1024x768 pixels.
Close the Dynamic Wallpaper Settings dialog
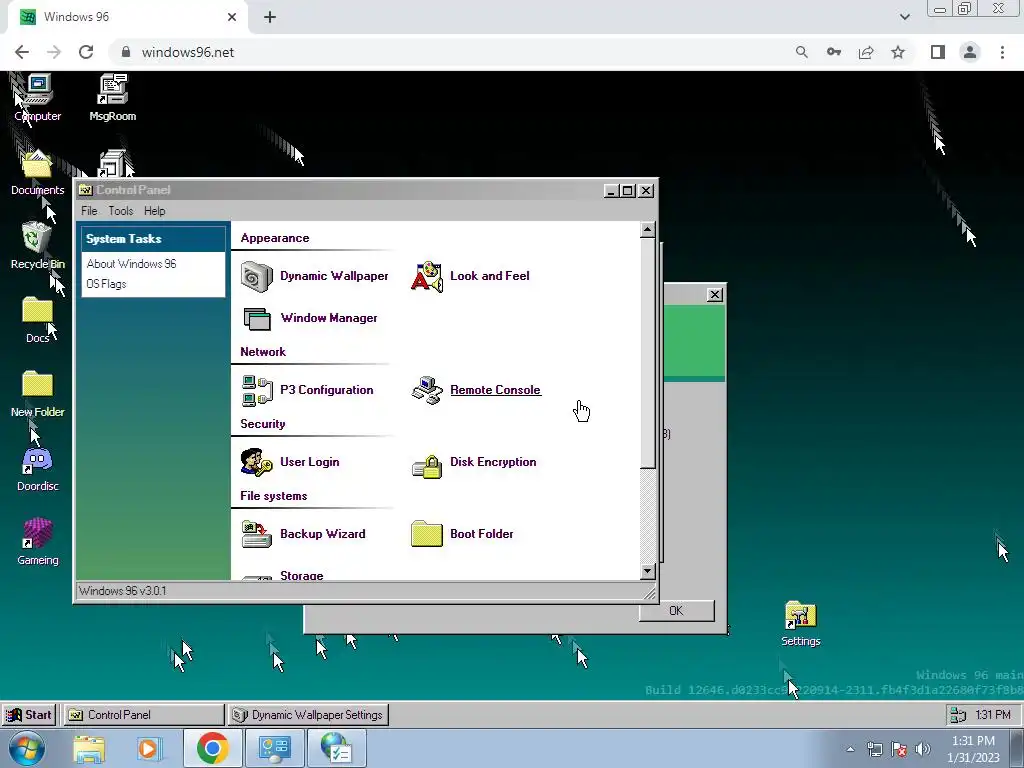(x=715, y=295)
